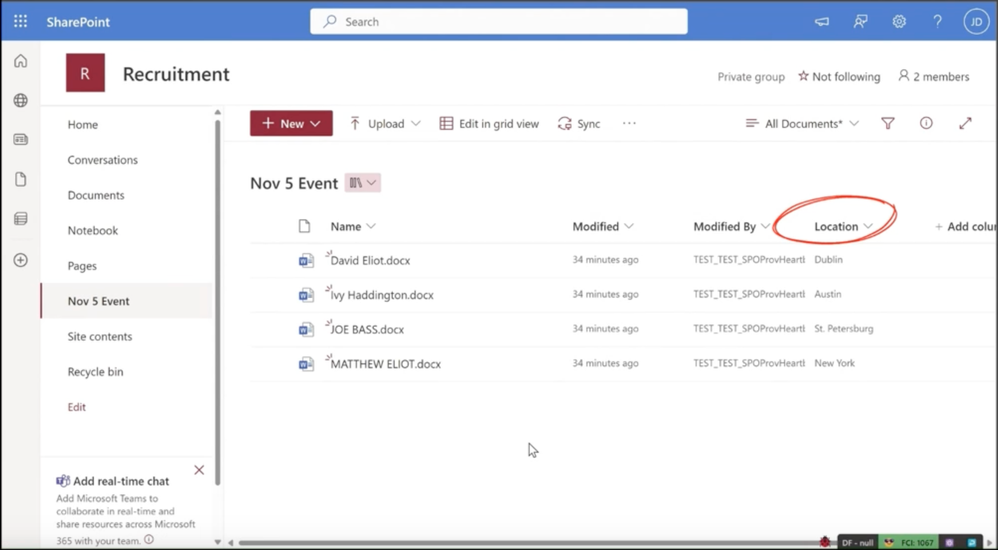
Task: Open Ivy Haddington.docx
Action: click(382, 295)
